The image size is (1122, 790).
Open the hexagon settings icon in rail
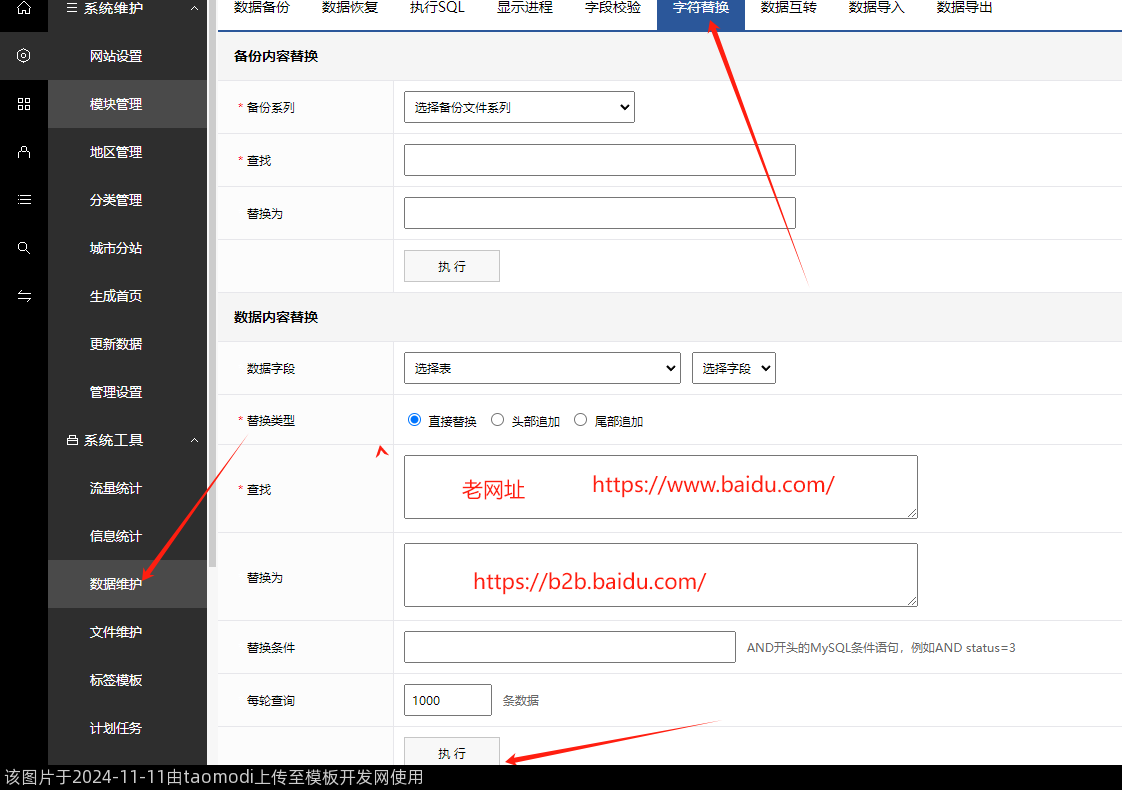(x=24, y=56)
